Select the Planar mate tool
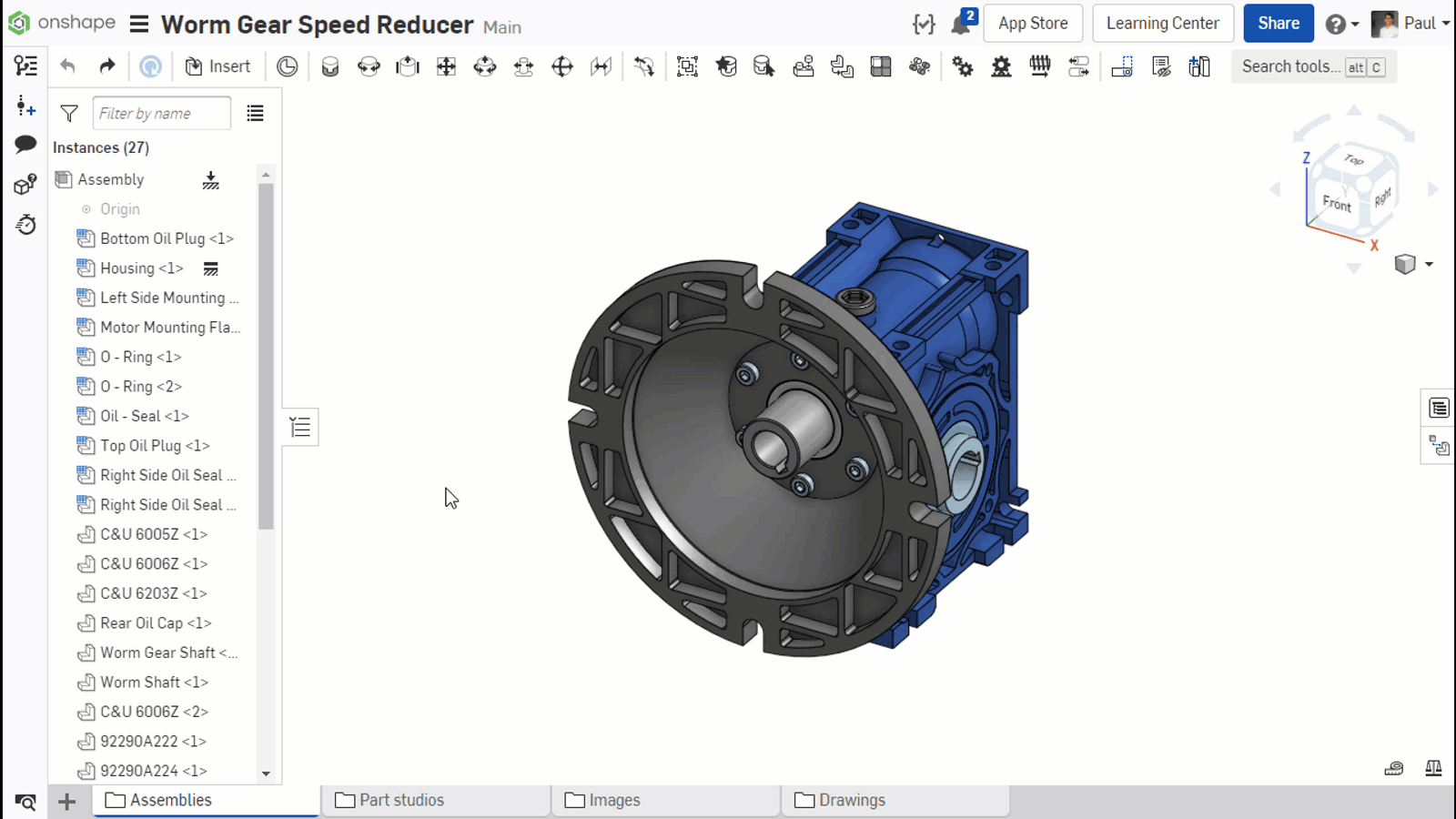 tap(446, 66)
